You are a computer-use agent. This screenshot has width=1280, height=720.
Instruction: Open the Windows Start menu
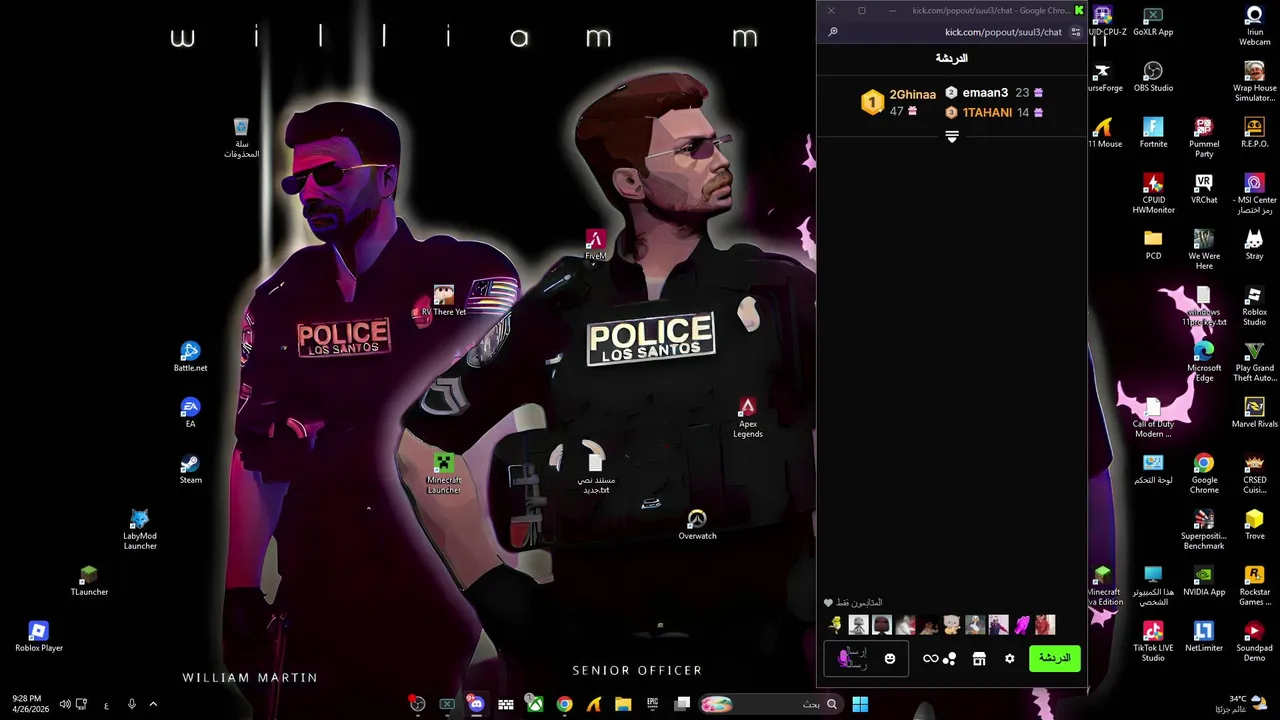coord(860,704)
